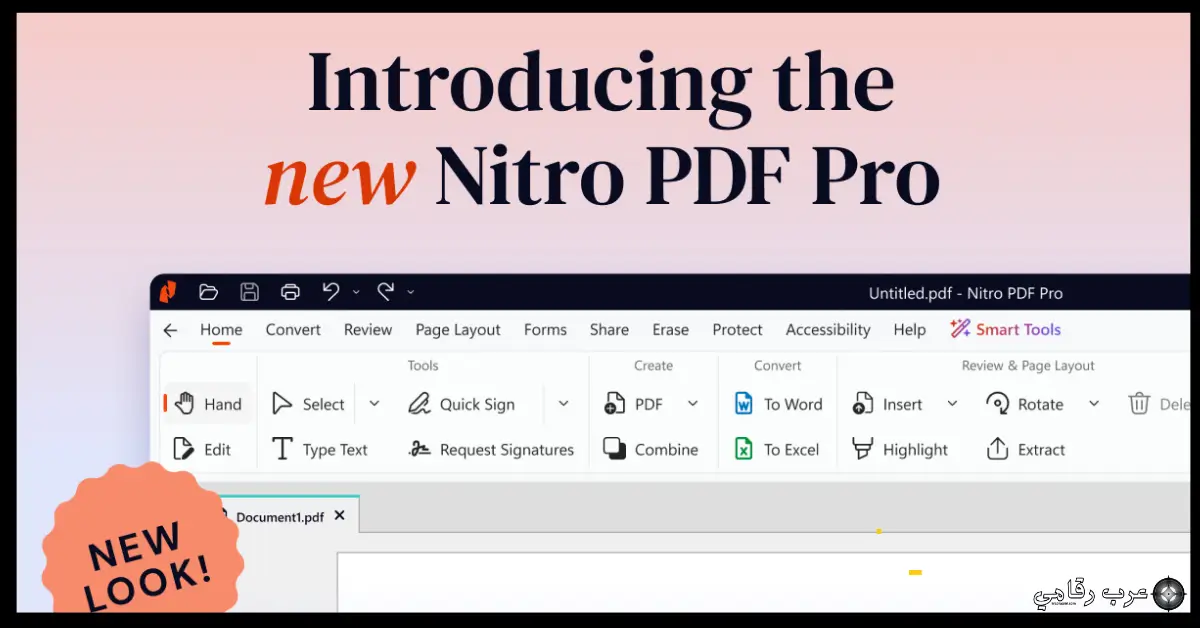Click the Delete trash icon

[x=1139, y=404]
